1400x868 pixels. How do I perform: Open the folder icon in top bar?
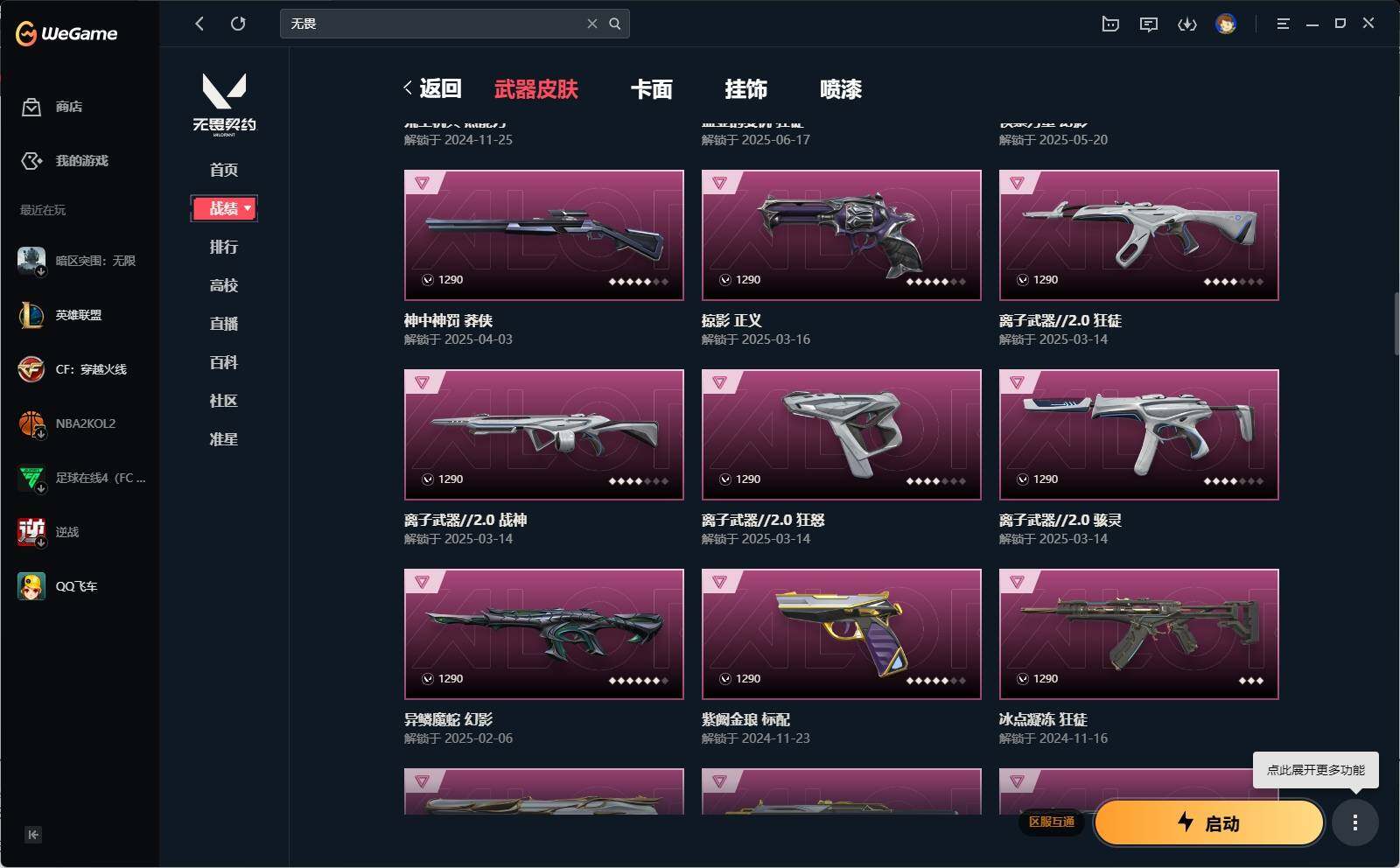click(1110, 24)
